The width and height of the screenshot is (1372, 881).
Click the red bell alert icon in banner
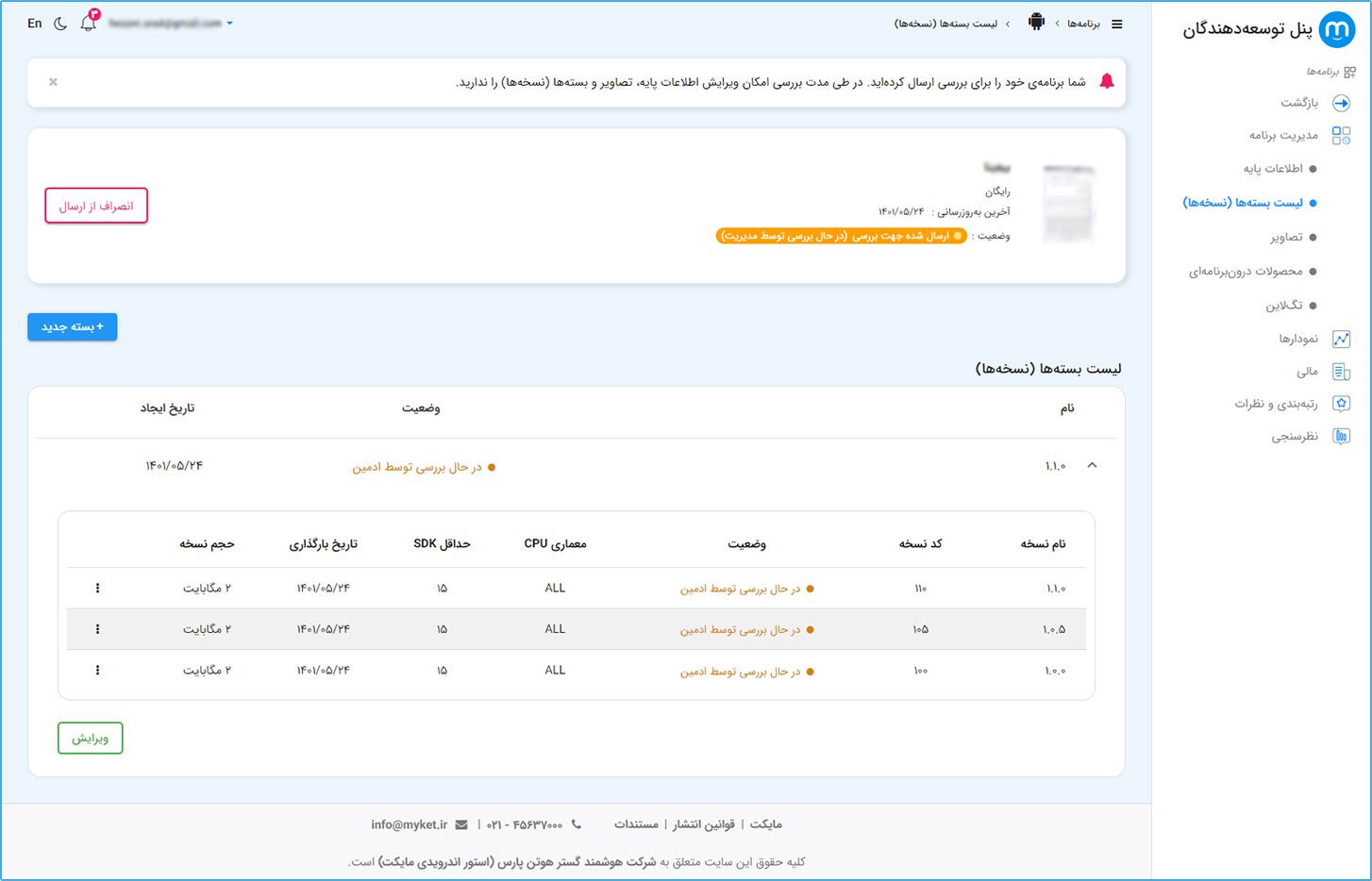[x=1107, y=81]
